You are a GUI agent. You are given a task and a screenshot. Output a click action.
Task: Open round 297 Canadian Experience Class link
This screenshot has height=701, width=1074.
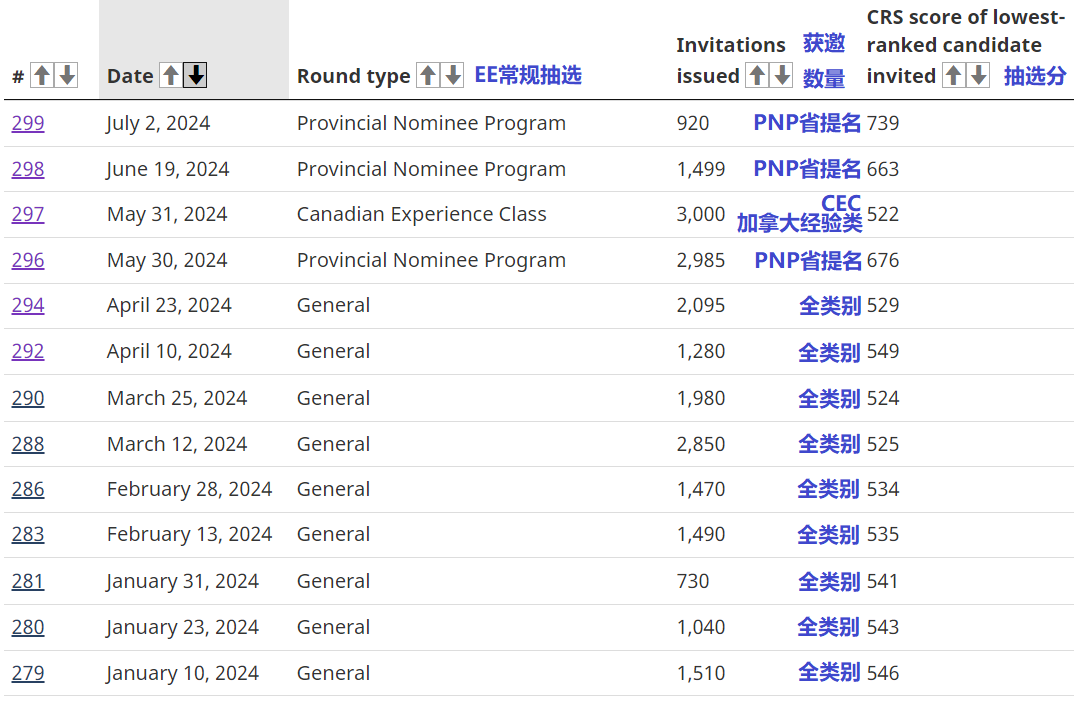point(28,214)
